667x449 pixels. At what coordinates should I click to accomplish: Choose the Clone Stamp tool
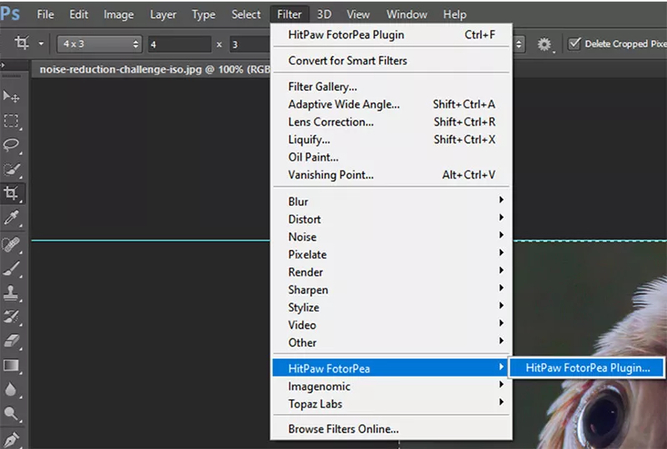point(12,292)
